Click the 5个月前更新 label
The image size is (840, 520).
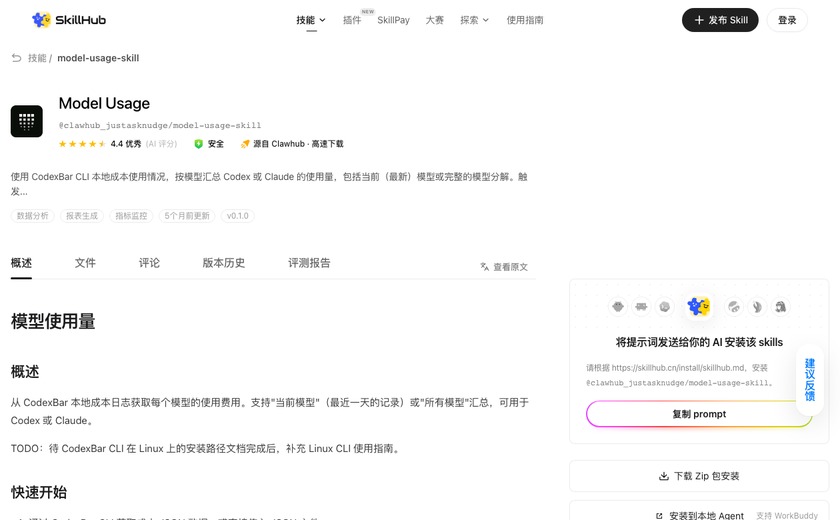(x=187, y=216)
